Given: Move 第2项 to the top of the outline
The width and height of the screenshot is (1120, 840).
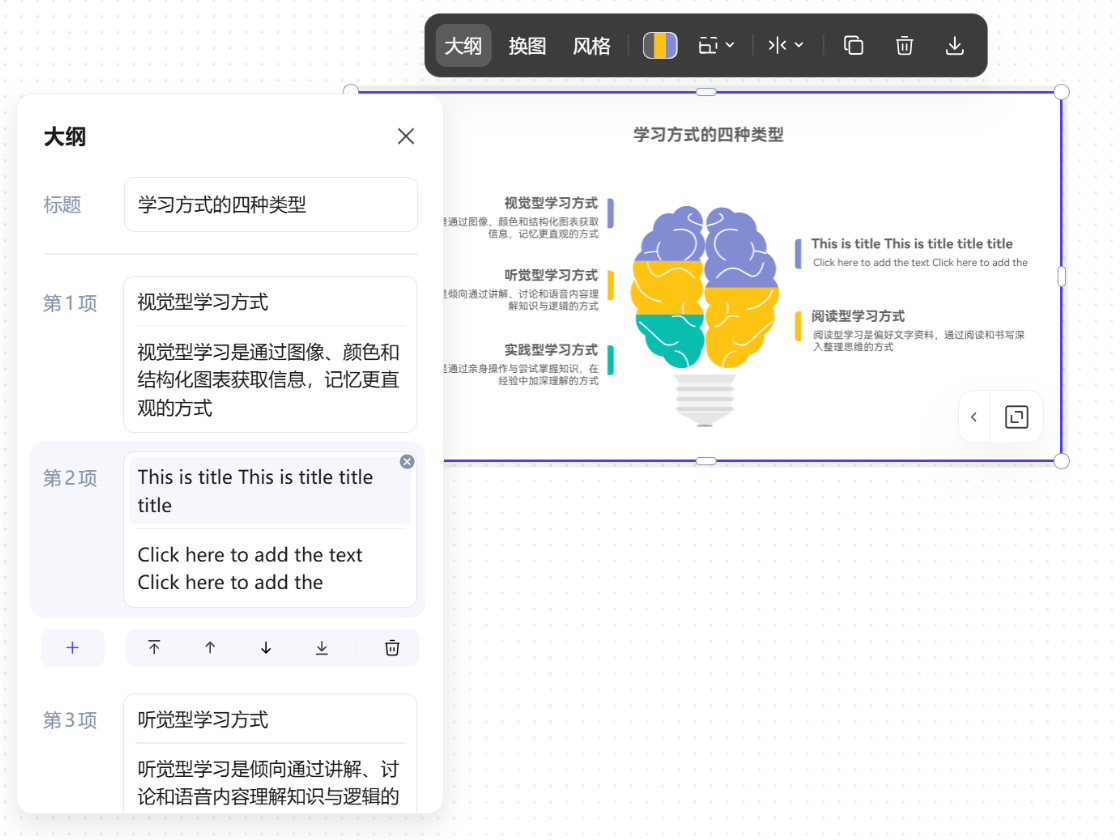Looking at the screenshot, I should [x=155, y=647].
